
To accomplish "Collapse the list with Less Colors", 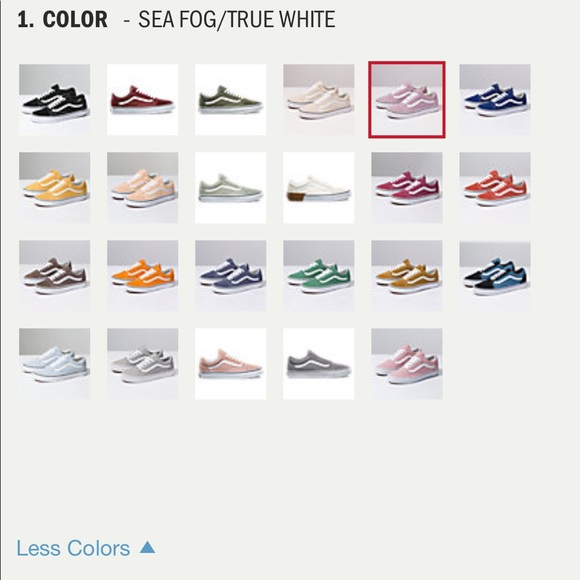I will coord(86,548).
